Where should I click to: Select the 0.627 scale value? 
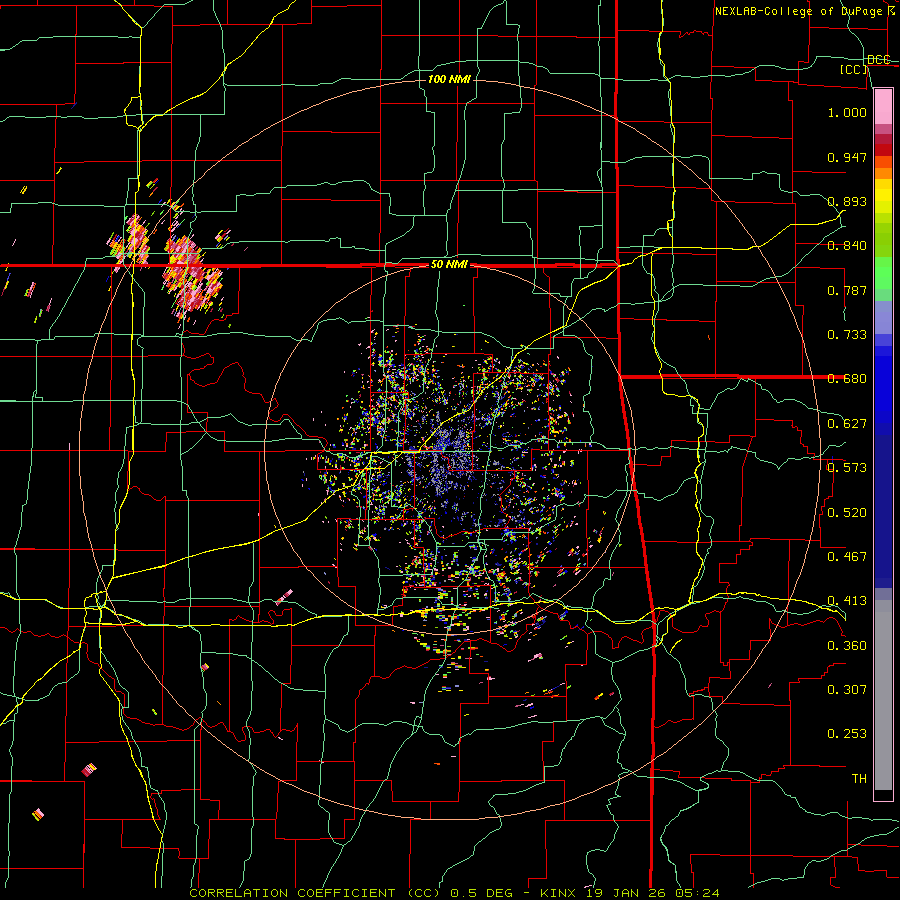[847, 424]
